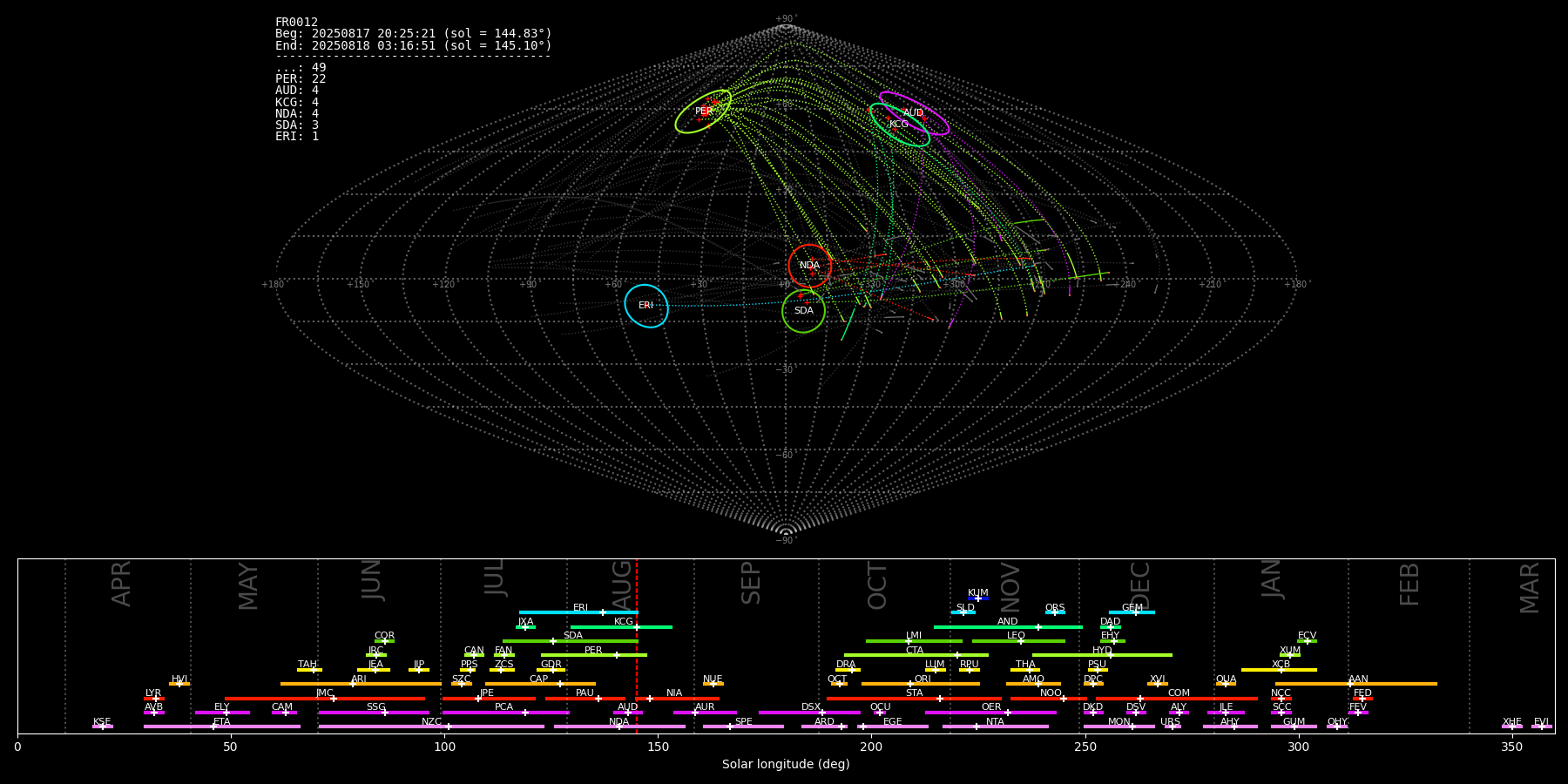This screenshot has height=784, width=1568.
Task: Click the SEP month label in timeline
Action: click(751, 583)
